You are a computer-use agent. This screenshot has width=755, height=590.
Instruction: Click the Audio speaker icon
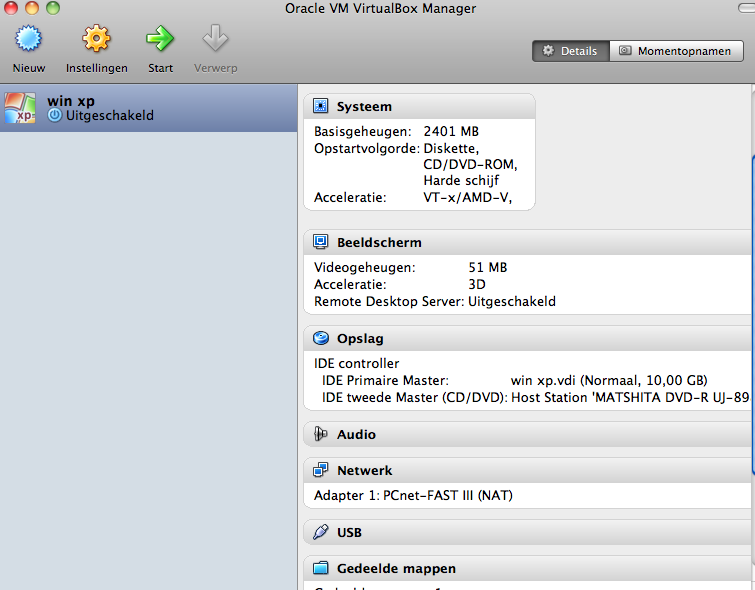(320, 434)
